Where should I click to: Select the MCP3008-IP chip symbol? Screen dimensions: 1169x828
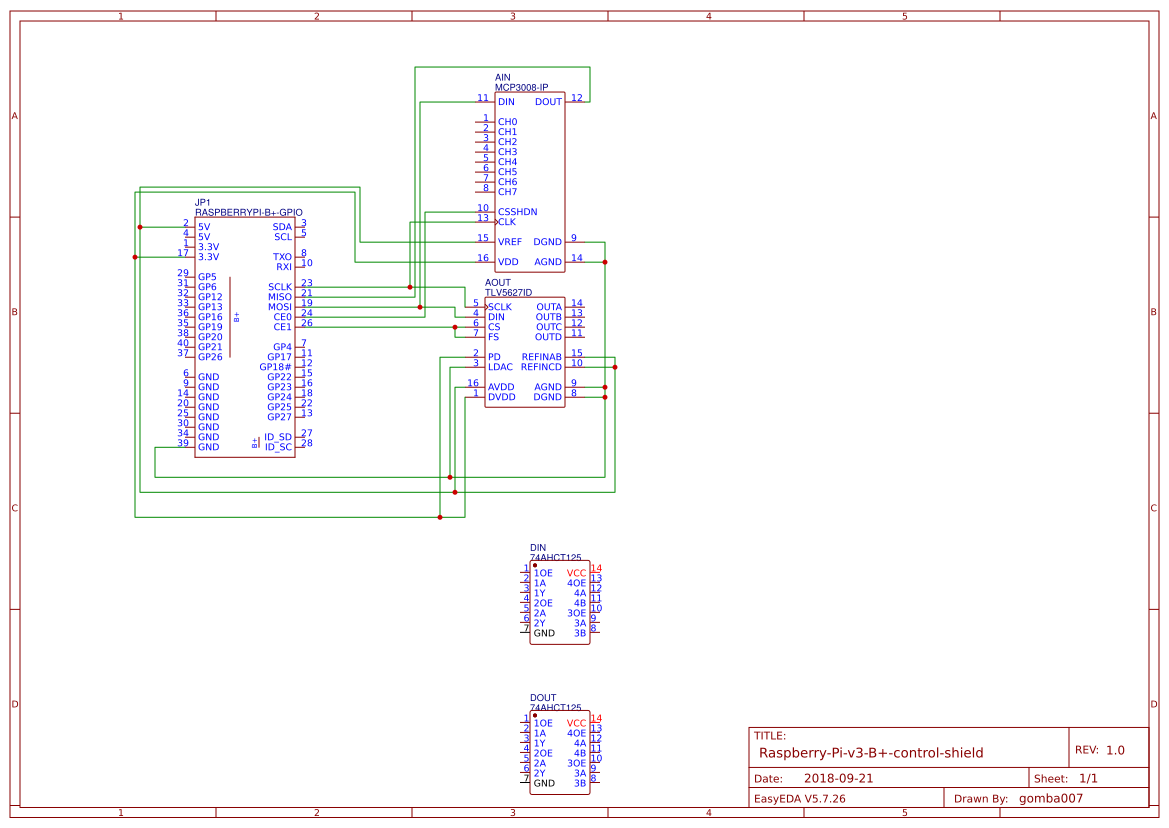(x=530, y=180)
